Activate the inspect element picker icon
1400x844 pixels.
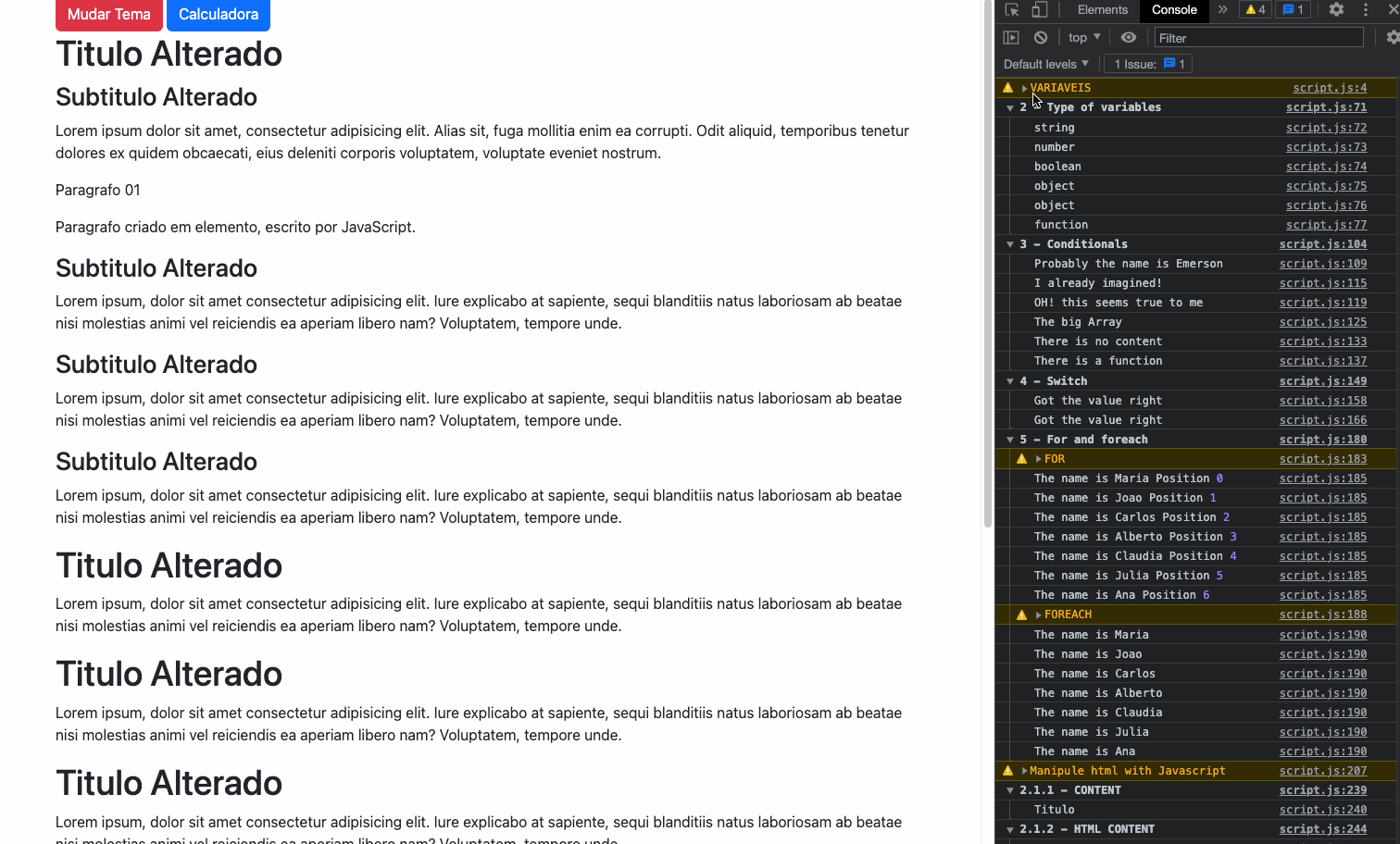pos(1012,10)
